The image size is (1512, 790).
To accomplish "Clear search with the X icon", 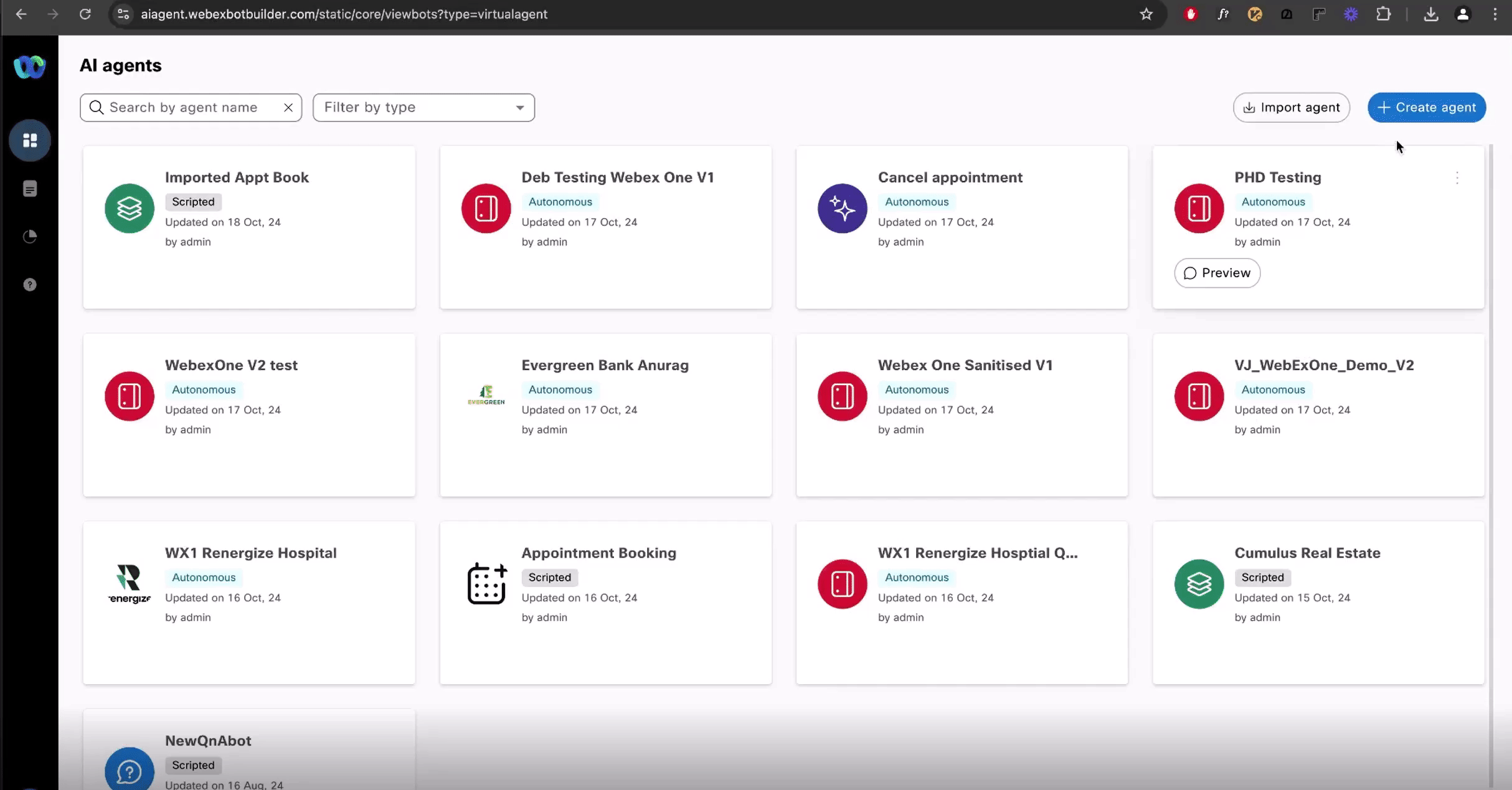I will 288,108.
